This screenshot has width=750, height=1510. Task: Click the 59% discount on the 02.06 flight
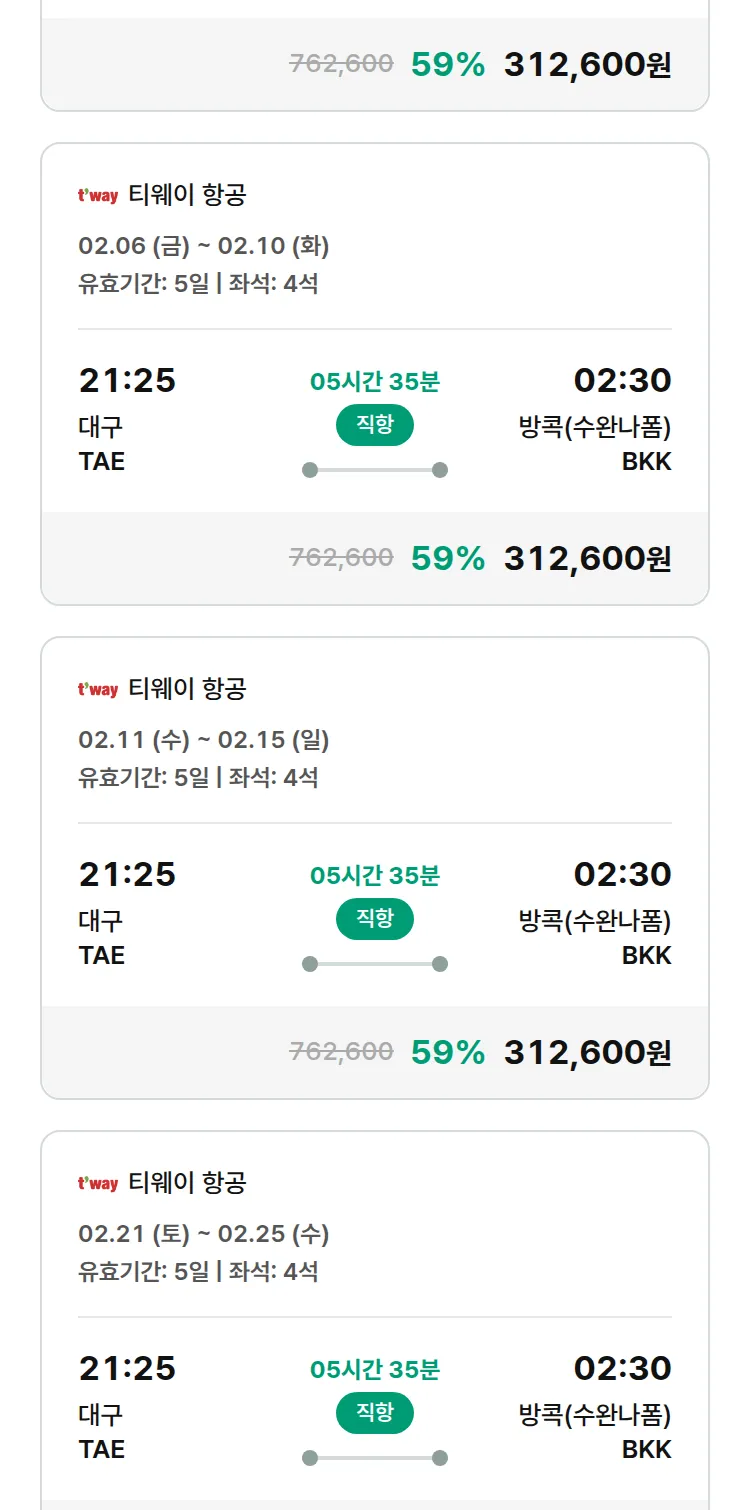tap(448, 558)
